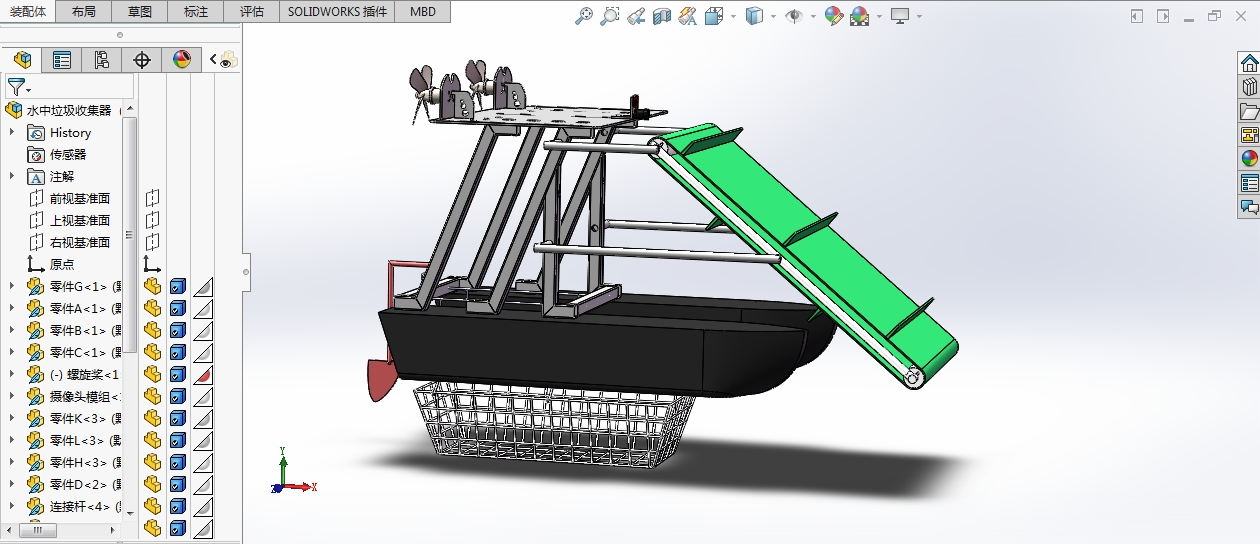
Task: Open the FeatureManager design tree tab
Action: [22, 60]
